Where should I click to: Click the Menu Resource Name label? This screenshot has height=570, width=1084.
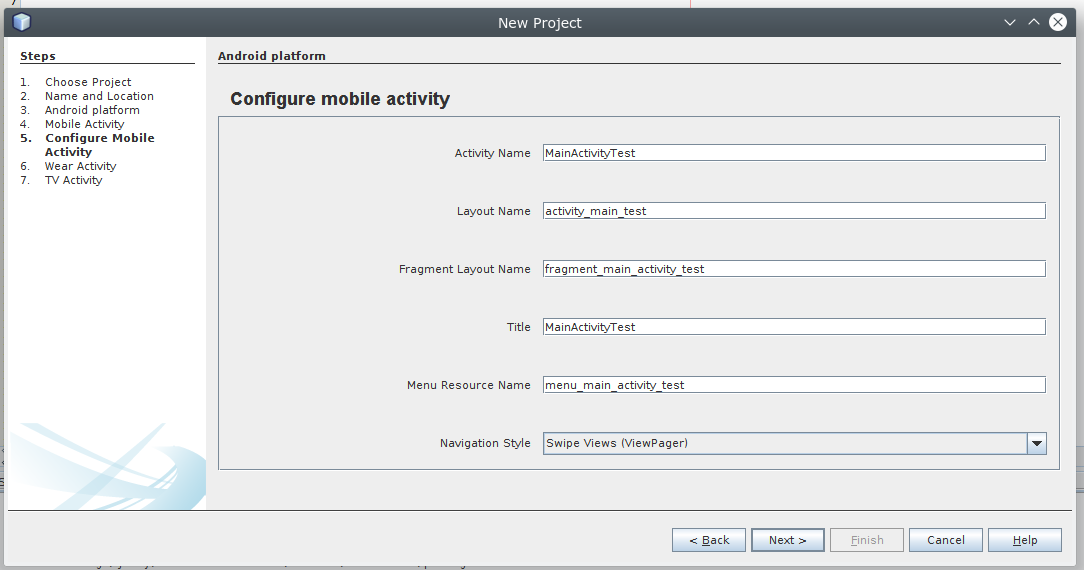pyautogui.click(x=469, y=385)
